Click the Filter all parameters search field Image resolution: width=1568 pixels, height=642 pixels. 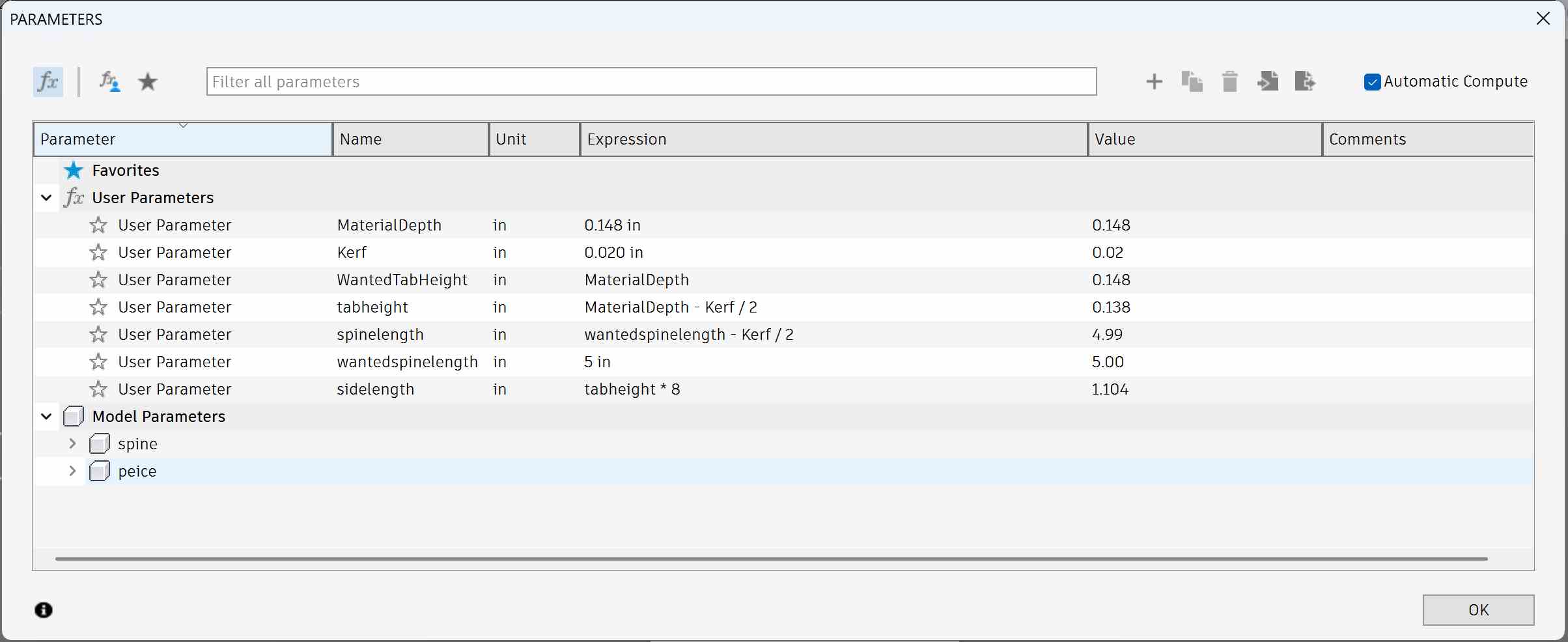(x=651, y=82)
